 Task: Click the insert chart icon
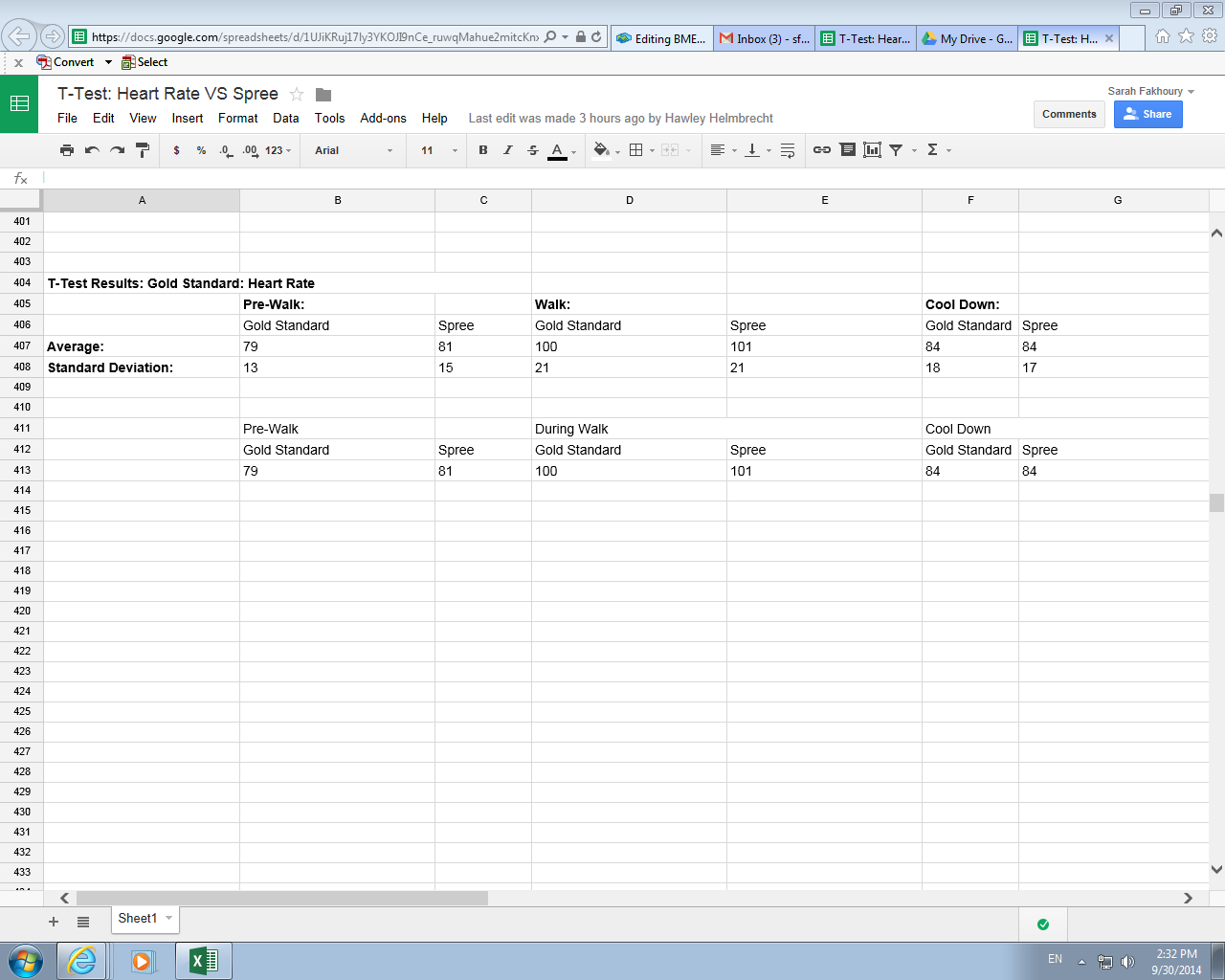(x=872, y=150)
